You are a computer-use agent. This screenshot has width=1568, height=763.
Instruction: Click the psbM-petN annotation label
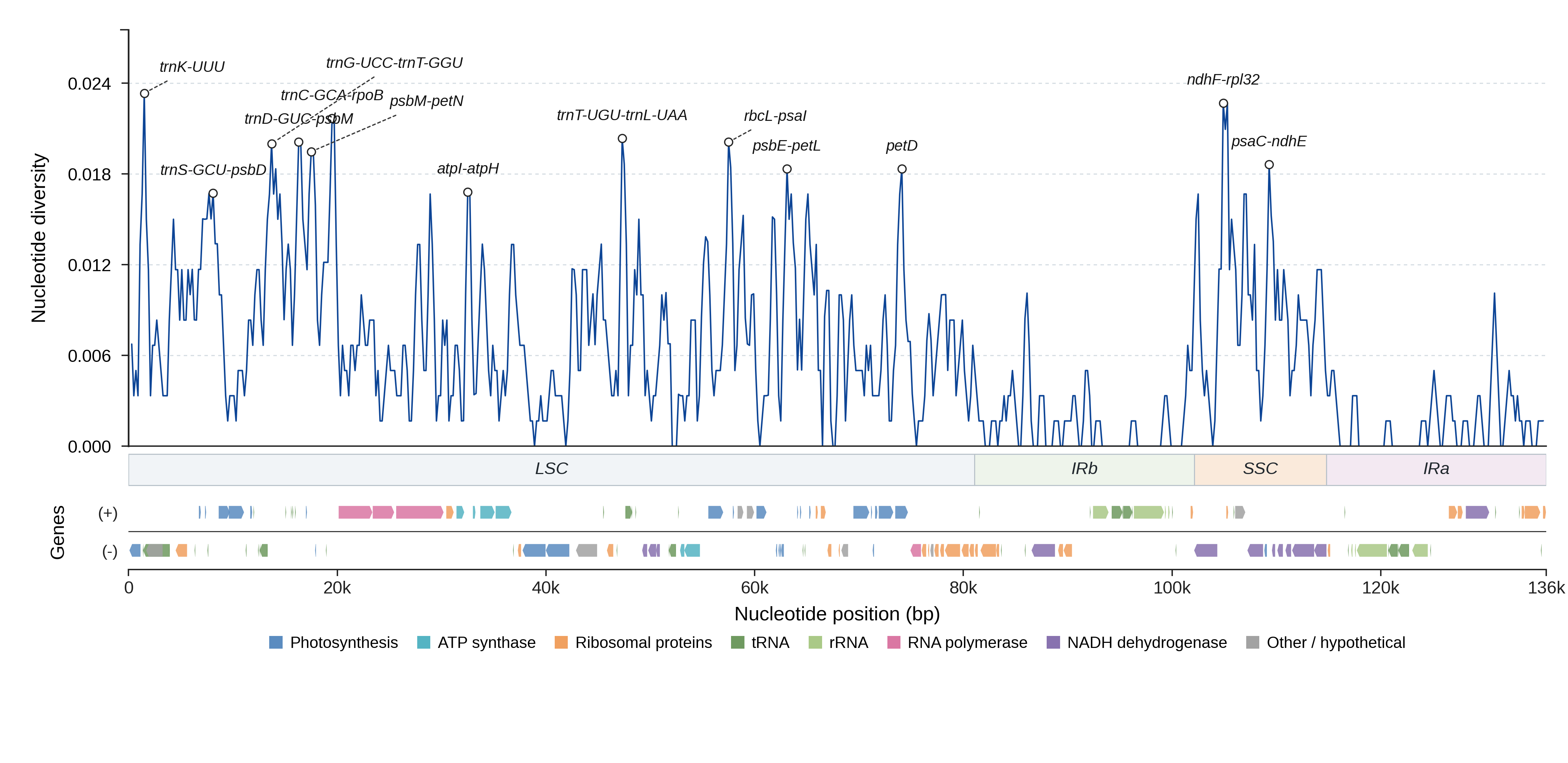[x=426, y=101]
